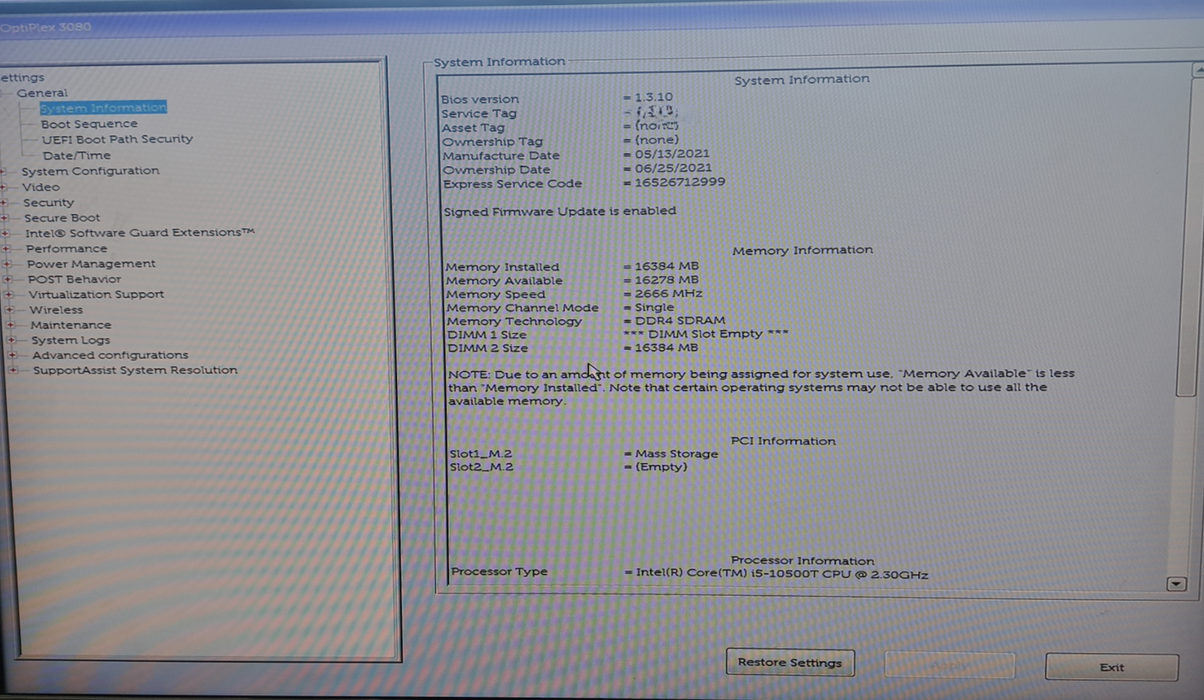
Task: Click the Ownership Date value 06/25/2021
Action: click(674, 169)
